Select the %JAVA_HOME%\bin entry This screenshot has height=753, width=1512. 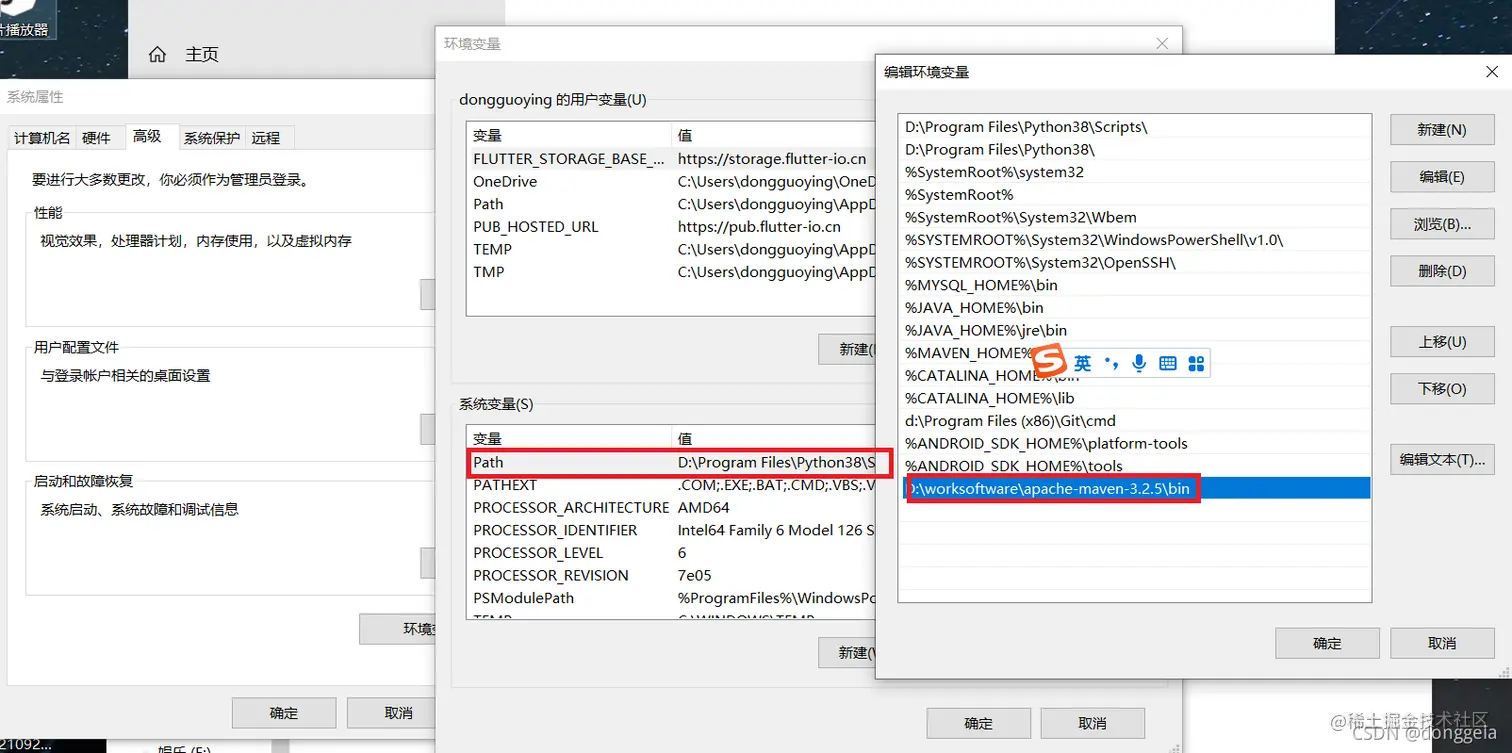1134,307
